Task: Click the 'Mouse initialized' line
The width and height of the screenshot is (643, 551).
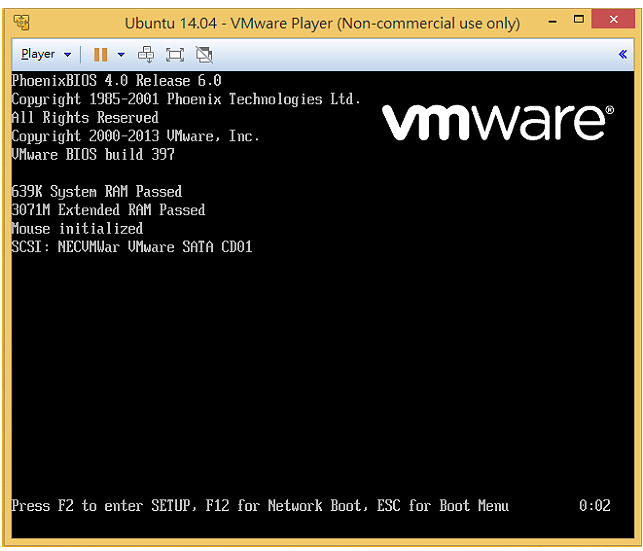Action: coord(78,228)
